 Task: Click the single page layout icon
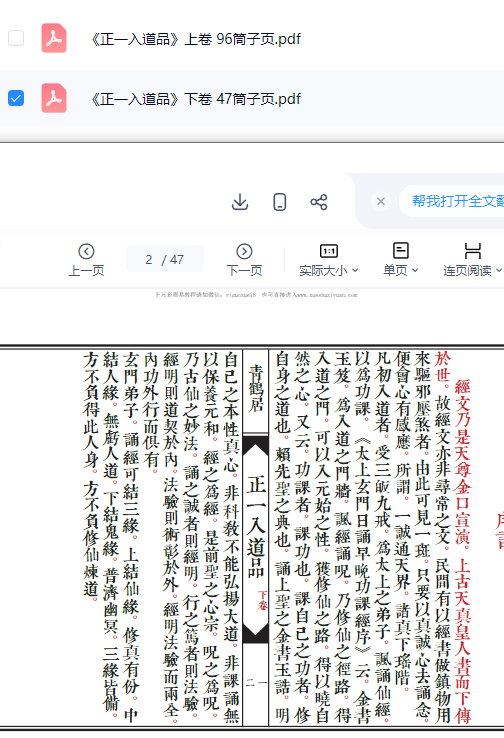(400, 250)
